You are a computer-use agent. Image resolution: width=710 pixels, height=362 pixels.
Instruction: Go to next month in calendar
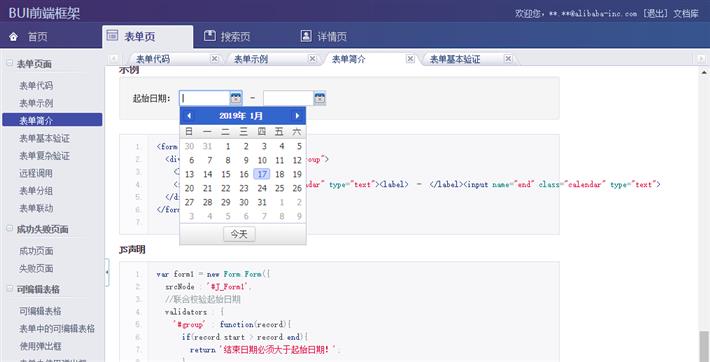tap(297, 116)
